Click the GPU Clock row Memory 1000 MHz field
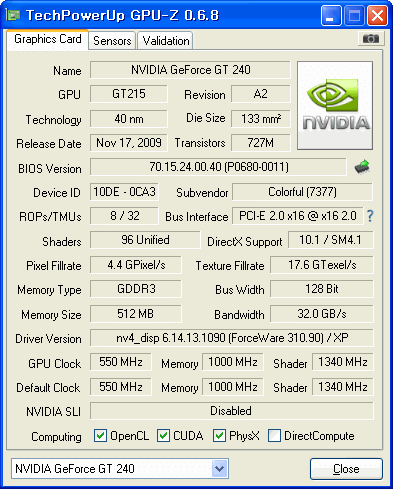 (x=233, y=362)
